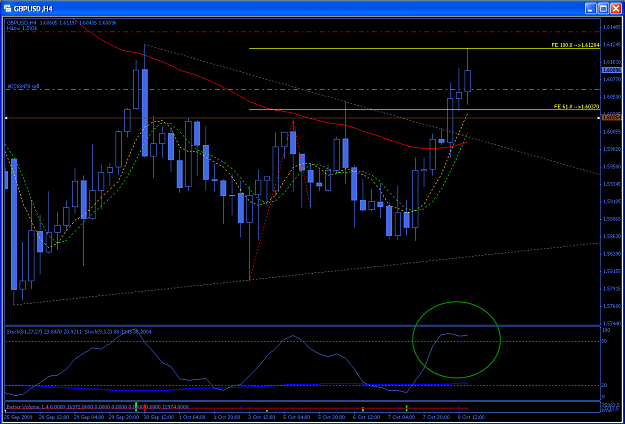Click the blue highlighted current price tag
This screenshot has width=625, height=424.
point(610,70)
